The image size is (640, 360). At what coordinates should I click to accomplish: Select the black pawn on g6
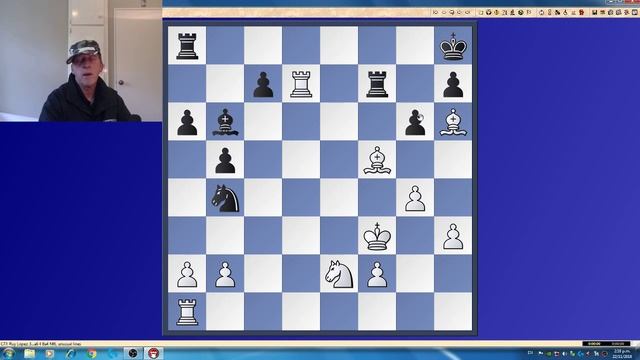click(415, 123)
